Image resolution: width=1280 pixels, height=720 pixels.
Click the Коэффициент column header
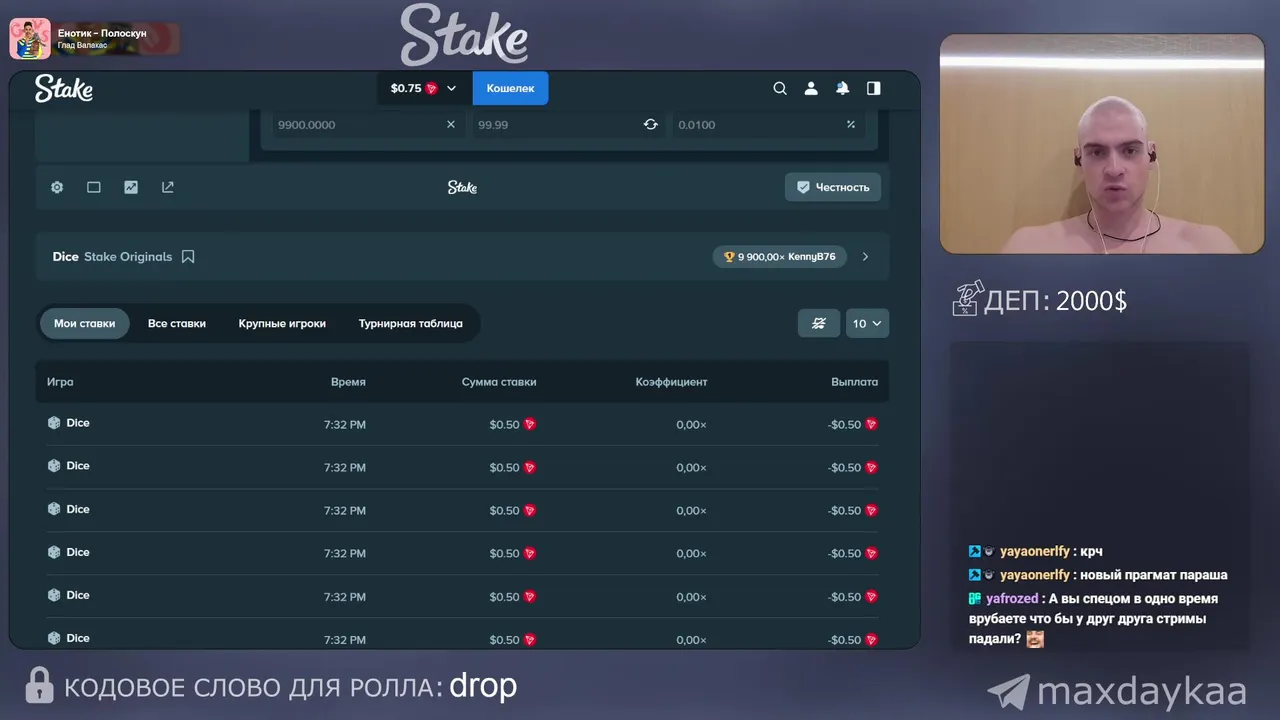pos(671,382)
